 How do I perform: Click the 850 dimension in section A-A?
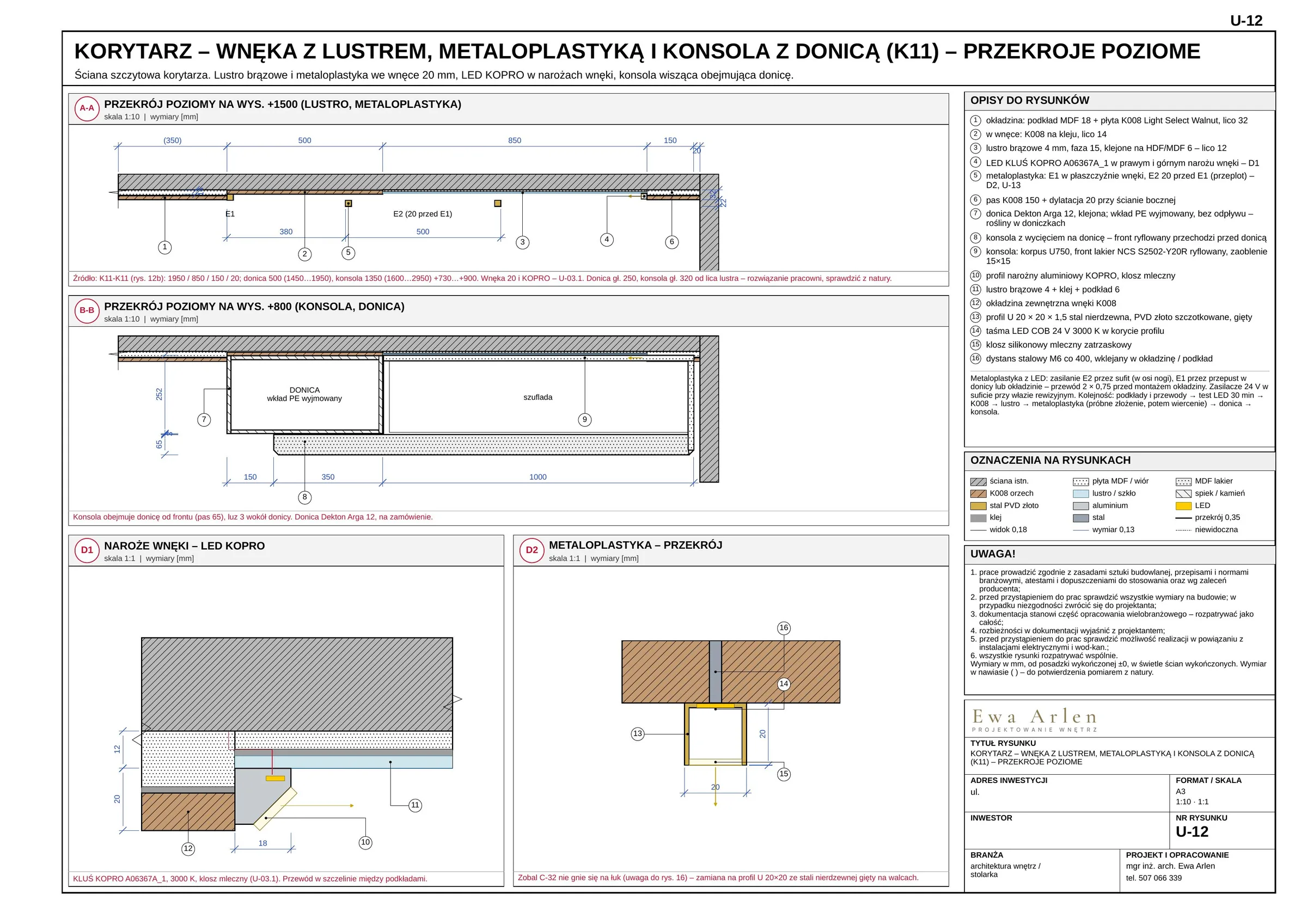pos(515,140)
